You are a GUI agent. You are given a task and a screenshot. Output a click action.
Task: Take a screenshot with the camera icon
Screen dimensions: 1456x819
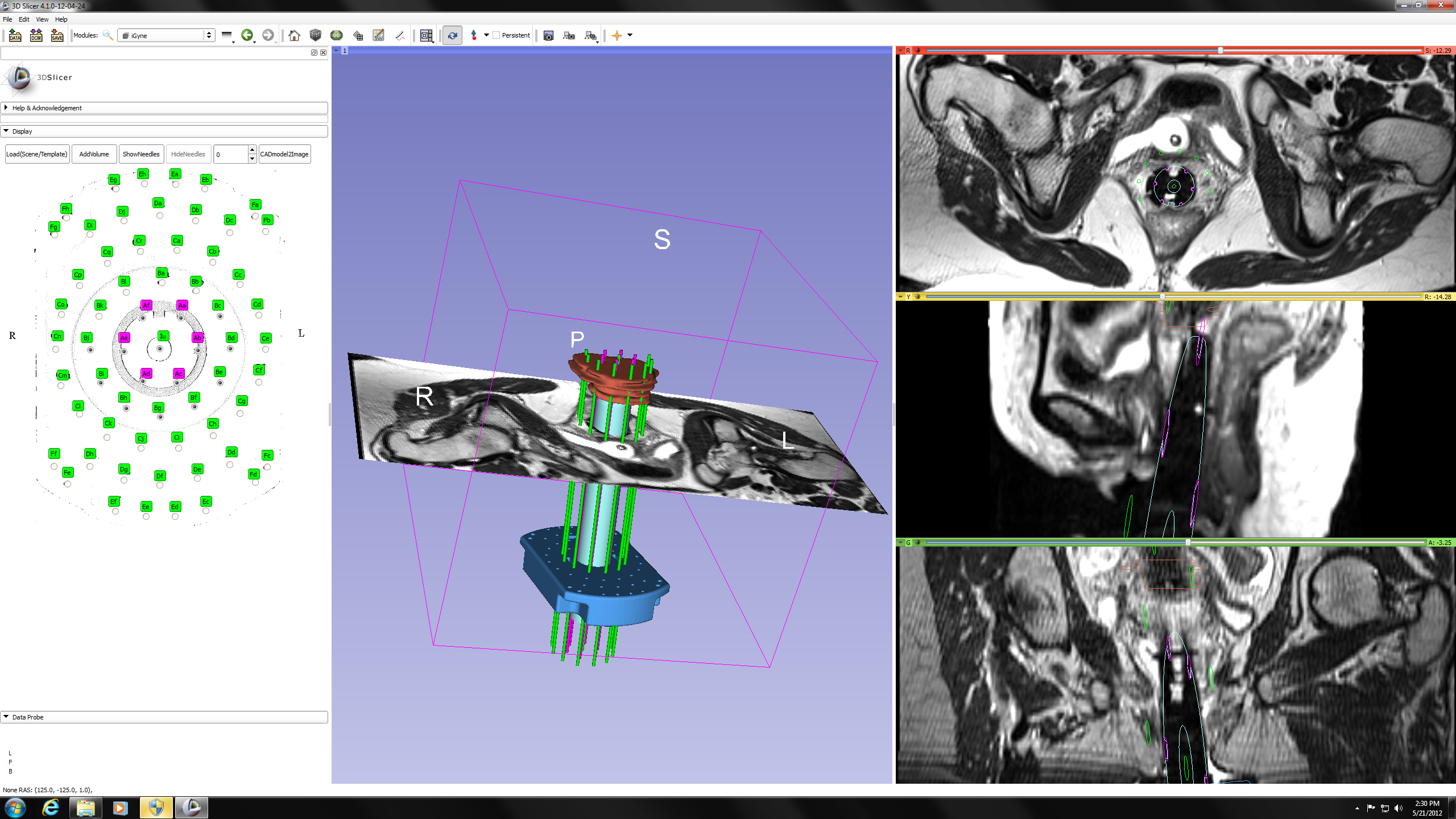coord(548,35)
